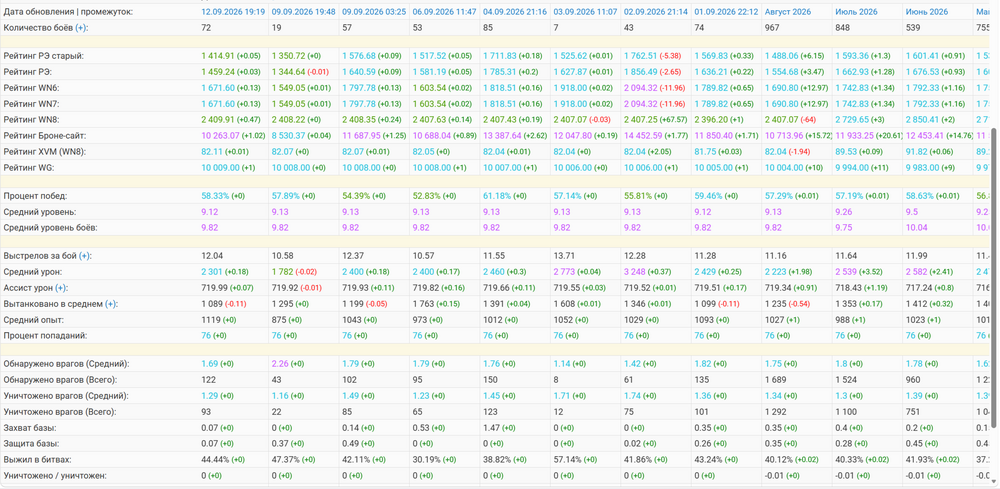
Task: Open the Август 2026 period link
Action: tap(788, 11)
